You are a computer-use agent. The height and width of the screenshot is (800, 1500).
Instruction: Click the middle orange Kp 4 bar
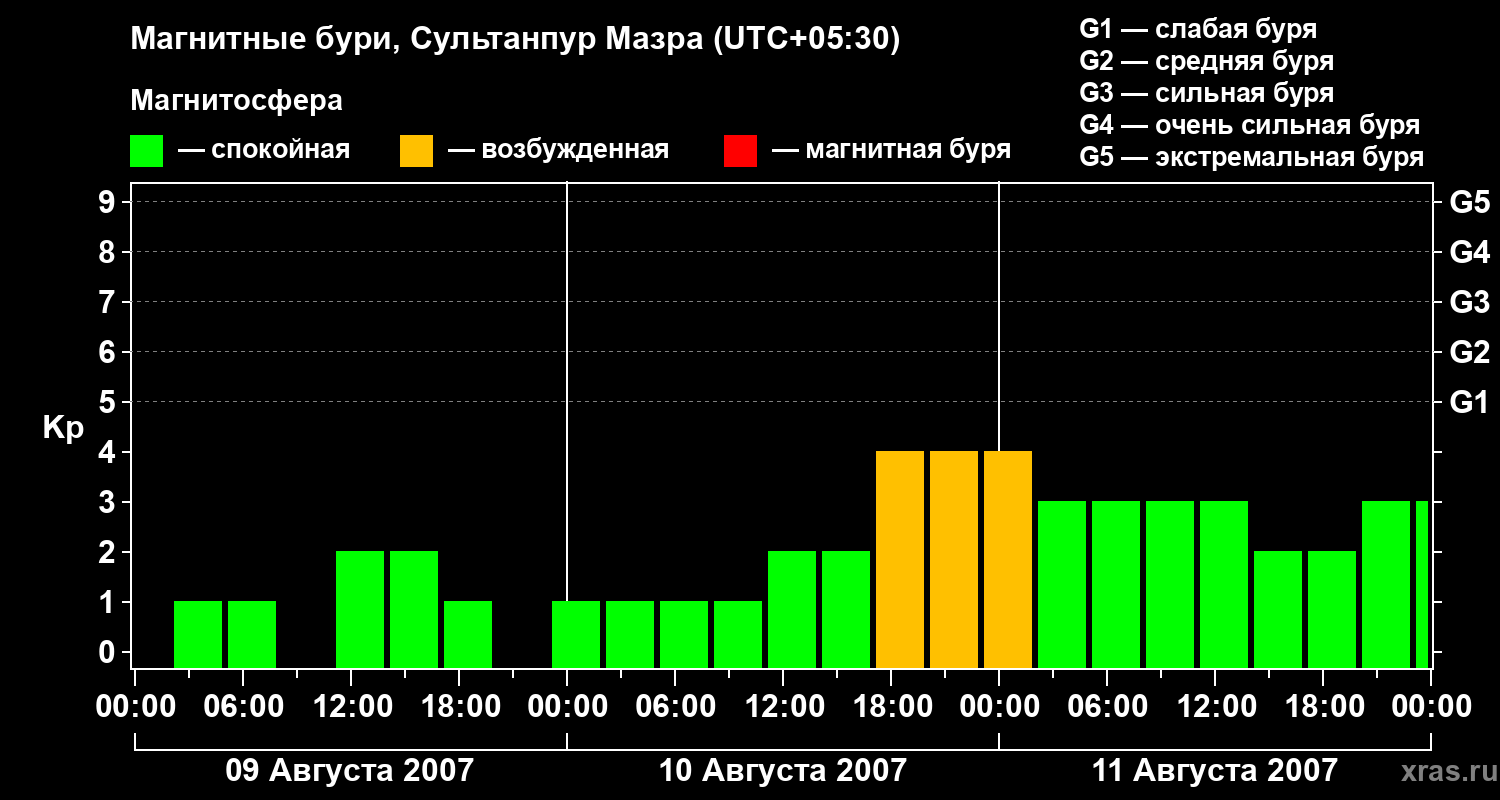click(954, 560)
